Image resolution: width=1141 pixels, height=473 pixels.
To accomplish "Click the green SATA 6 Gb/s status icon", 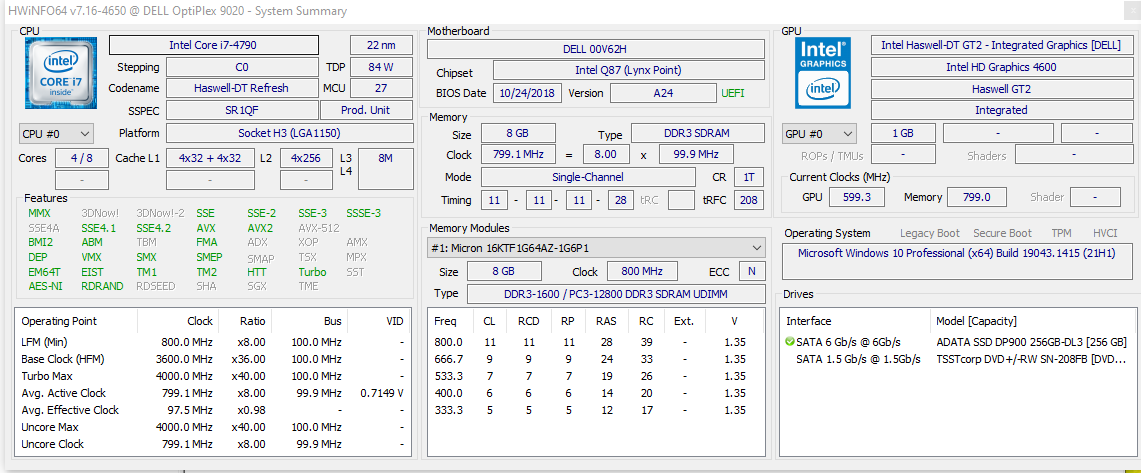I will pos(790,341).
